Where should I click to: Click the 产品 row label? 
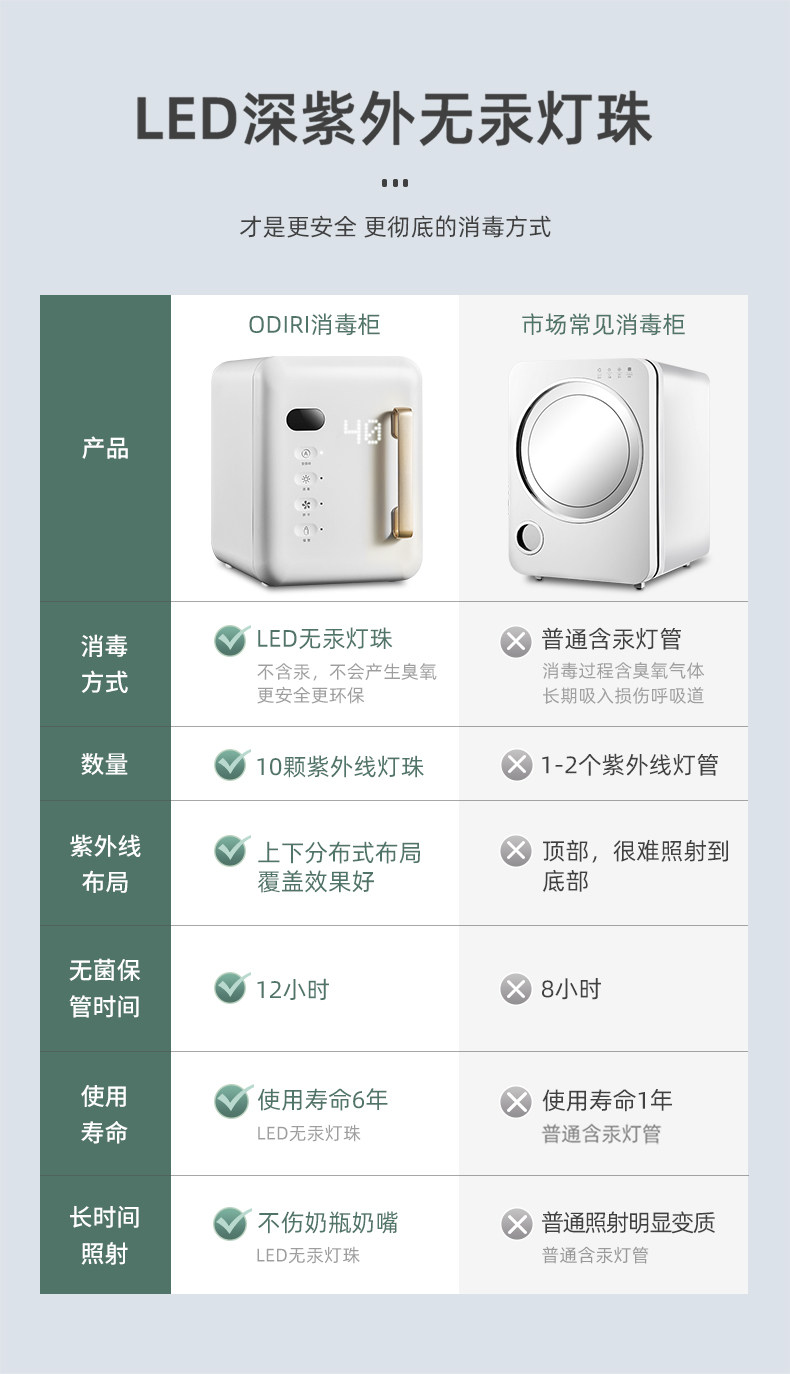(105, 448)
